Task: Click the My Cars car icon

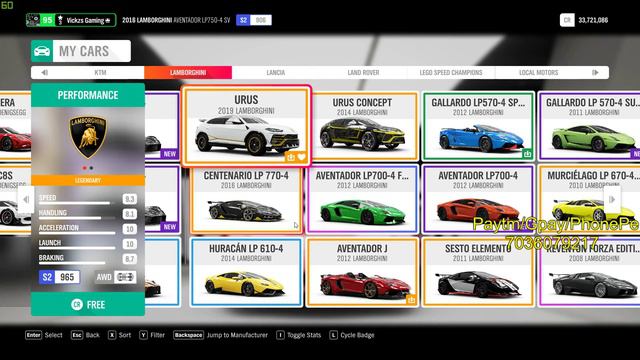Action: 42,51
